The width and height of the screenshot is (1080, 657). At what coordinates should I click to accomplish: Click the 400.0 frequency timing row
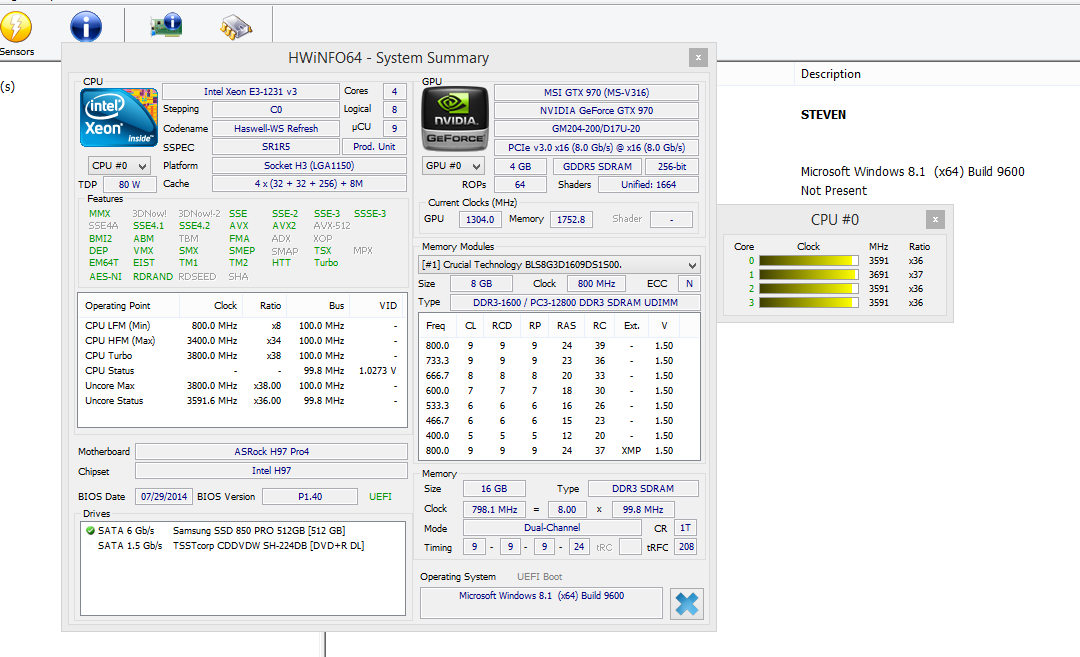coord(559,436)
